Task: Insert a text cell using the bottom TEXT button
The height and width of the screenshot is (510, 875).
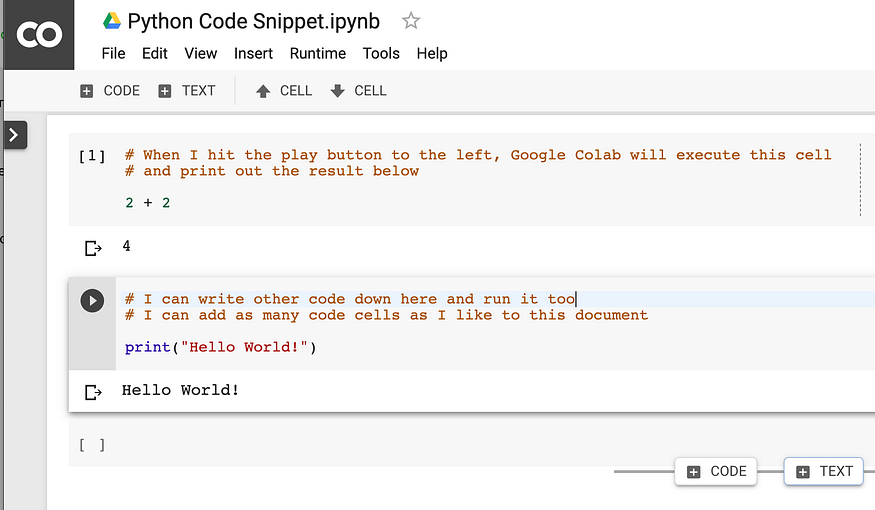Action: (x=824, y=471)
